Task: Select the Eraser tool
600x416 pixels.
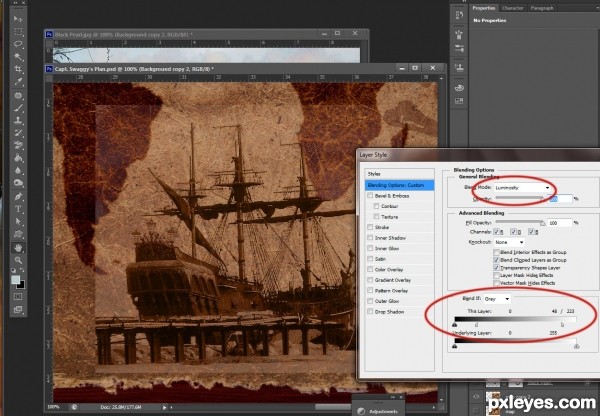Action: point(18,145)
